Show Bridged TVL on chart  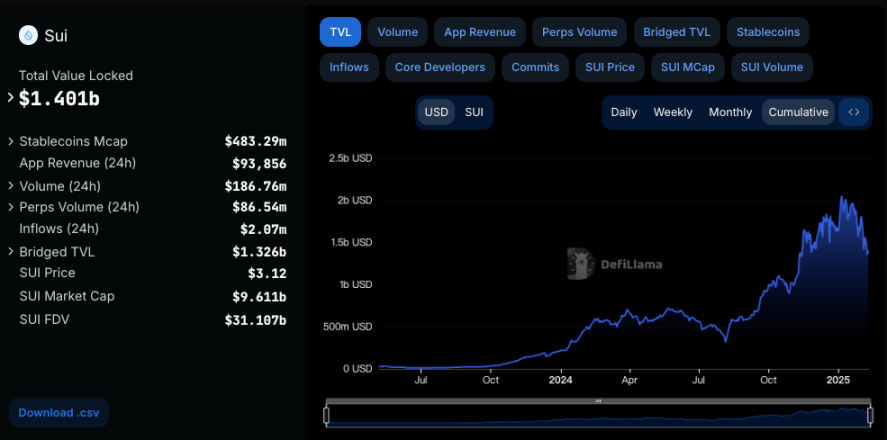(676, 32)
